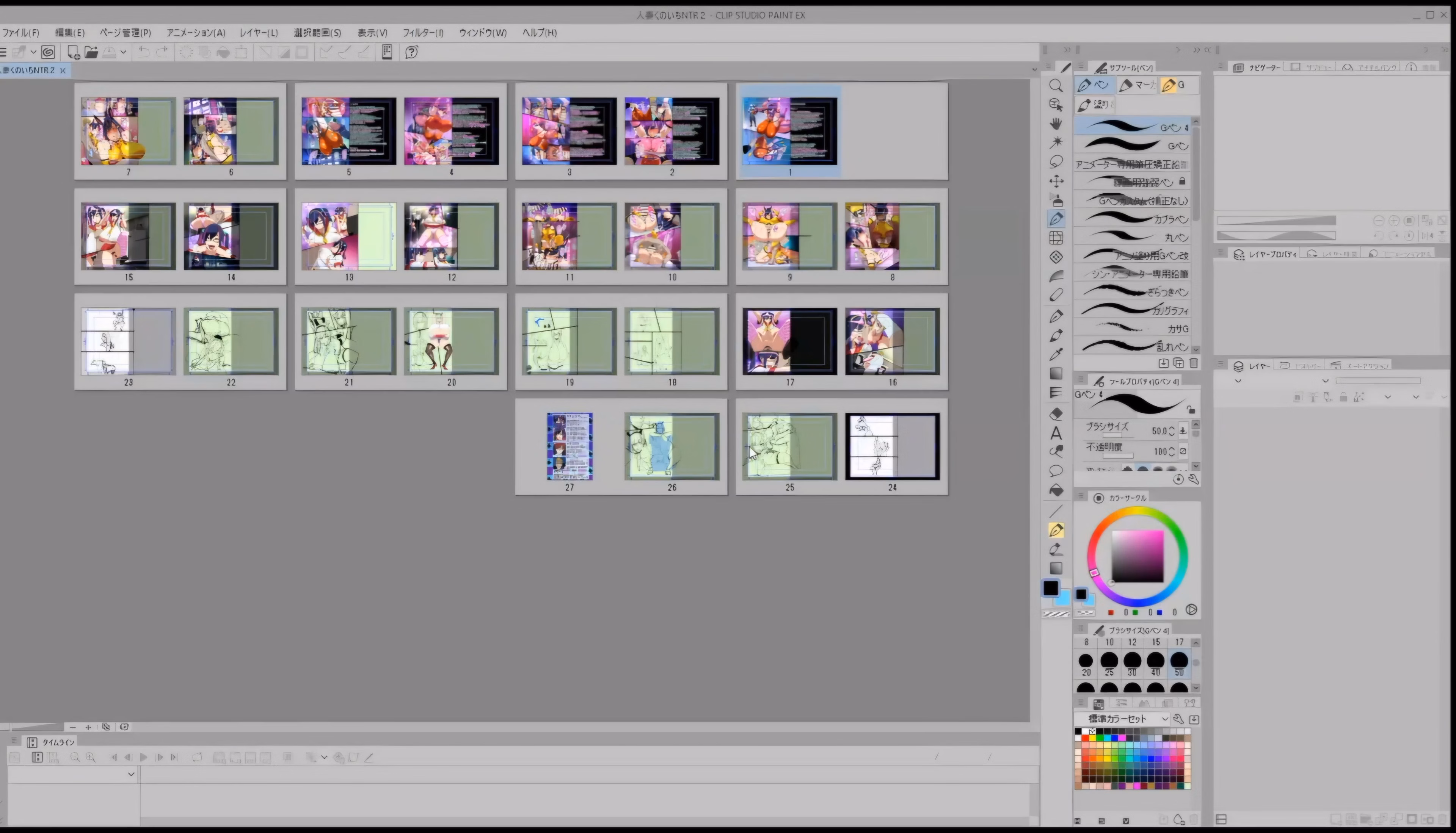
Task: Click brush size stepper beside 50.0
Action: 1172,431
